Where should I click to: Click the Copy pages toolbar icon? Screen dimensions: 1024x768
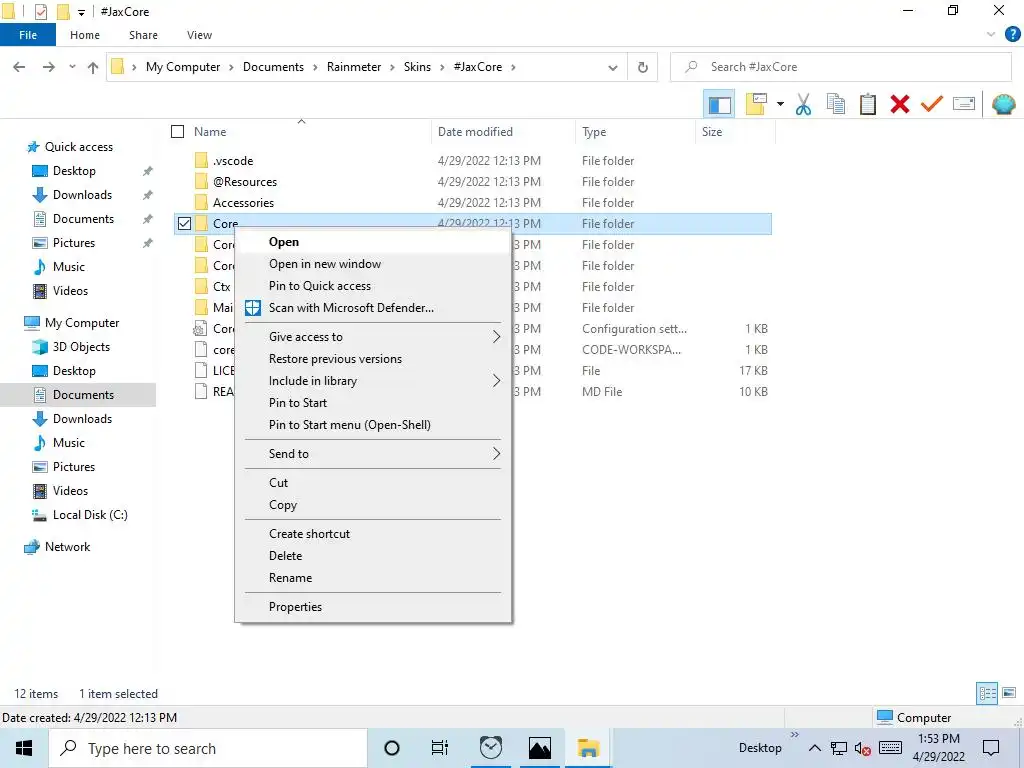(x=835, y=104)
